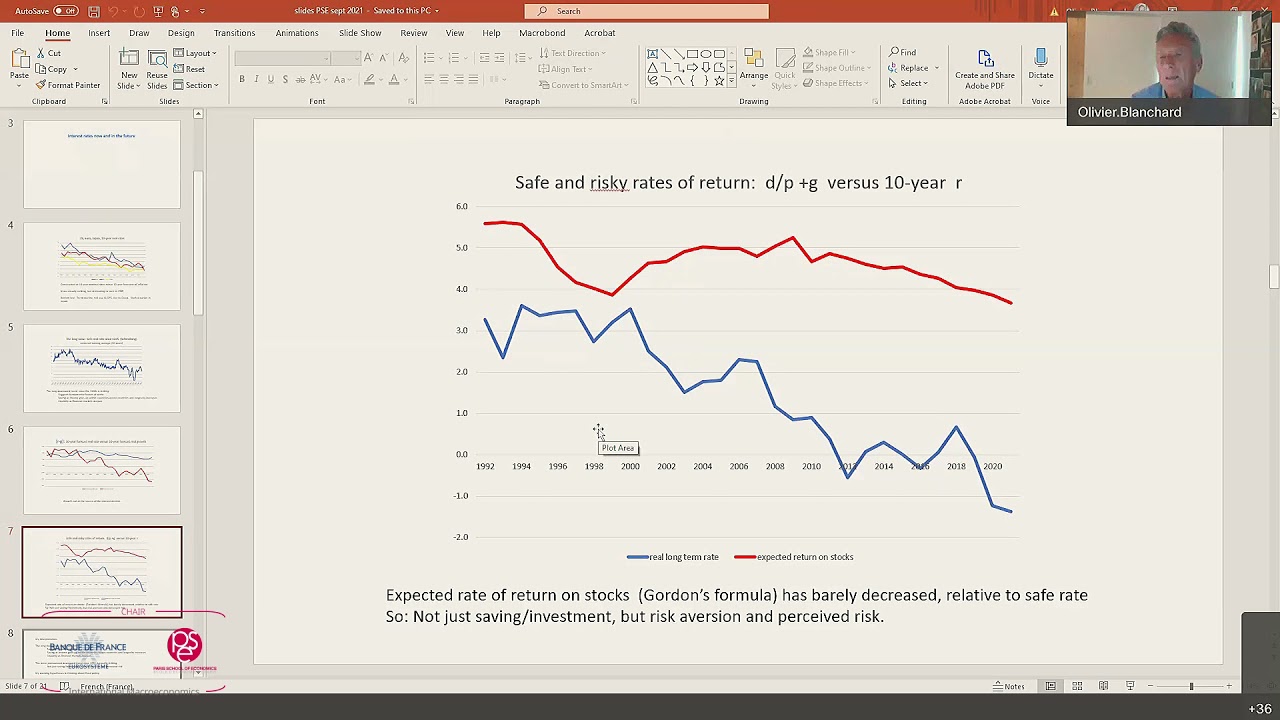Click the Save icon in the title bar

coord(93,11)
